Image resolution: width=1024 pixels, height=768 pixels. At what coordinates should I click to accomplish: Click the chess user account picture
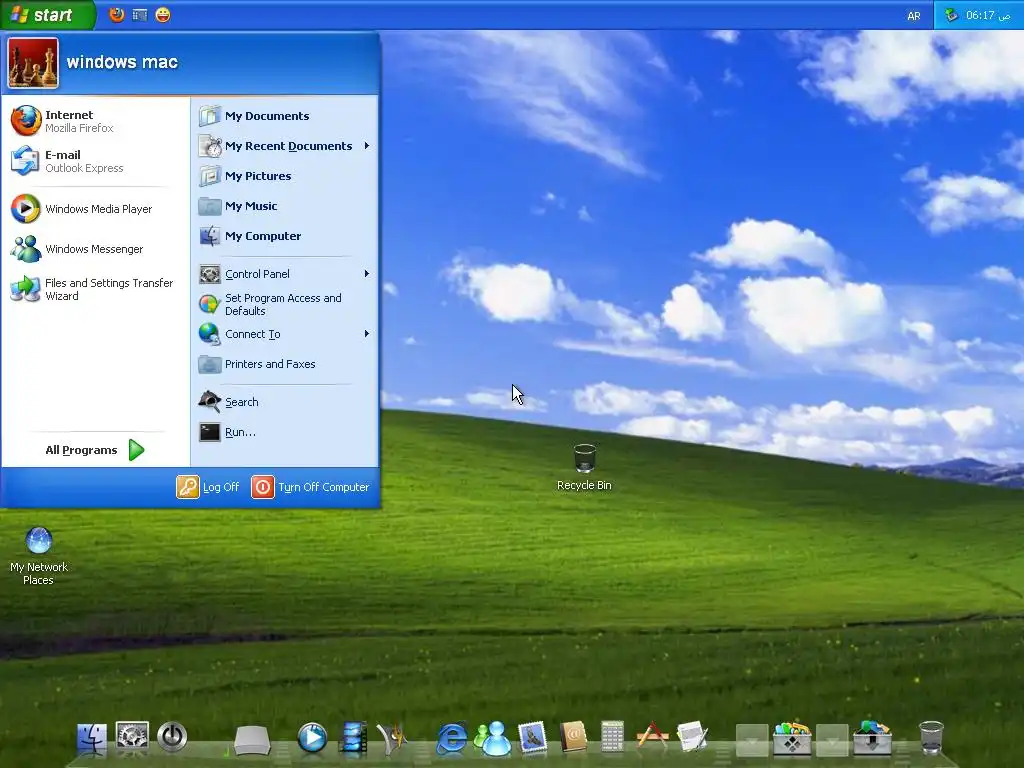click(33, 63)
